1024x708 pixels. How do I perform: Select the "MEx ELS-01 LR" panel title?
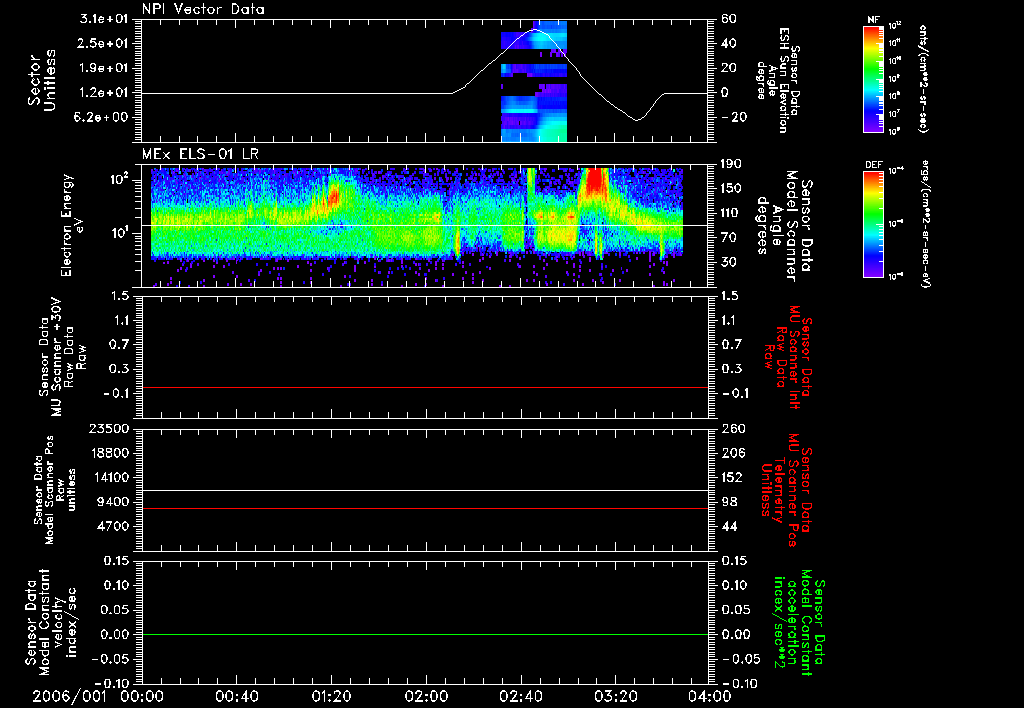(x=200, y=154)
